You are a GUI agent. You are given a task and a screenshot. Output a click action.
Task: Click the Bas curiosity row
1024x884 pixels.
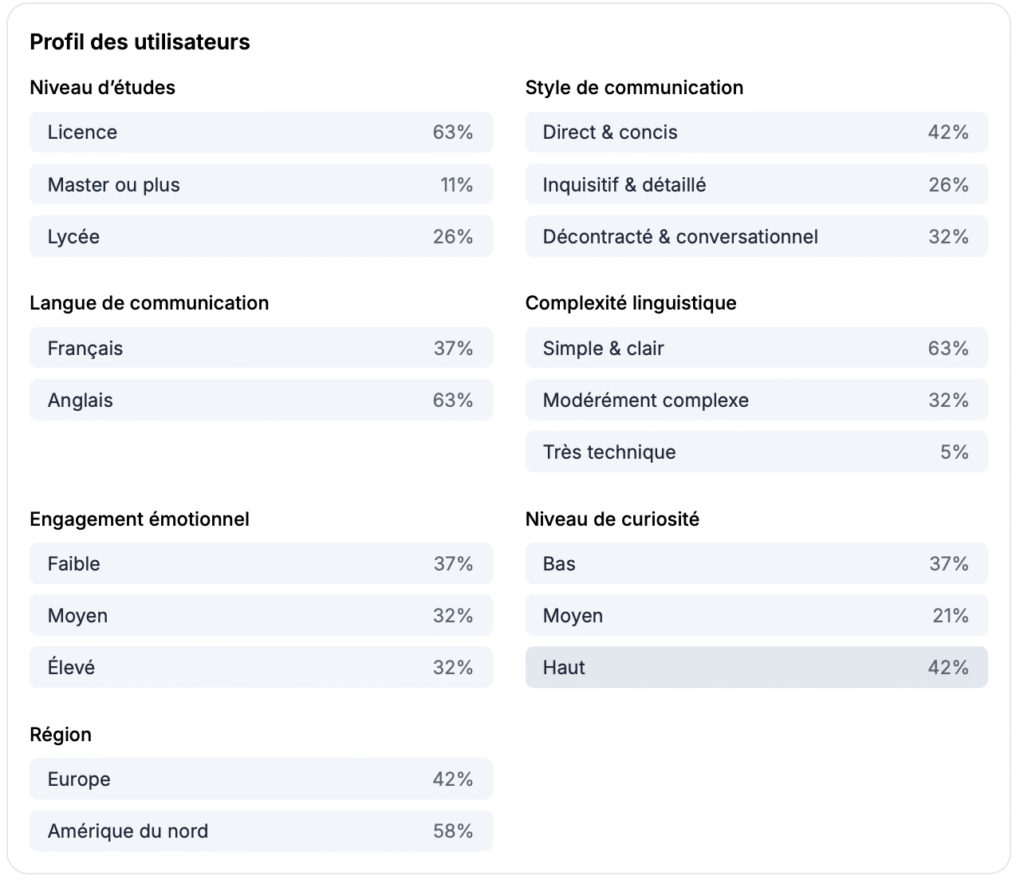point(756,564)
